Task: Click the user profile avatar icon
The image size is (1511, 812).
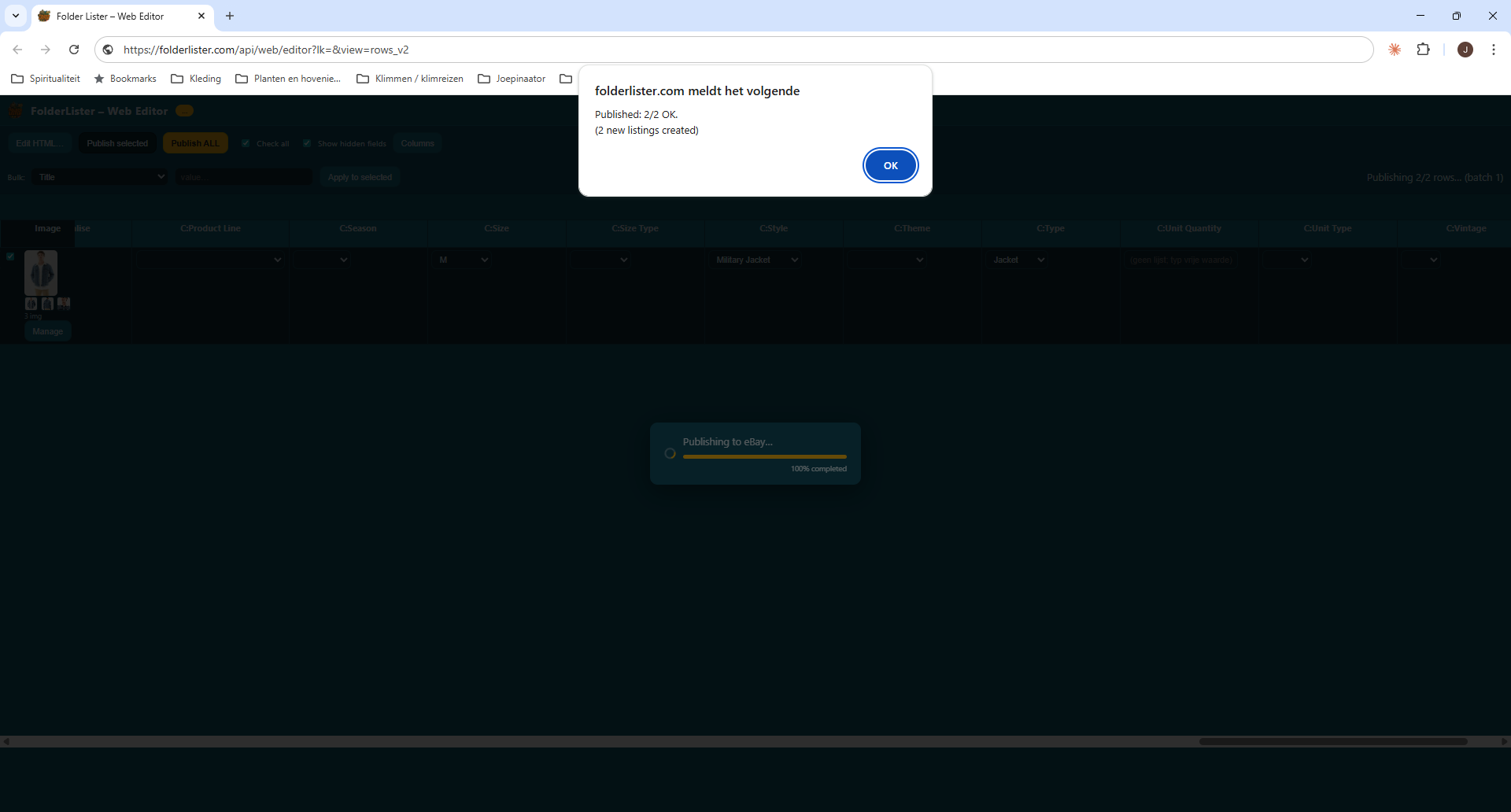Action: coord(1465,50)
